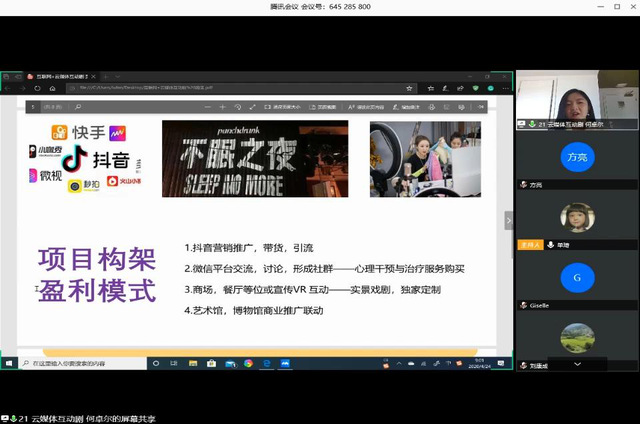
Task: Click the Windows Start button
Action: tap(8, 364)
